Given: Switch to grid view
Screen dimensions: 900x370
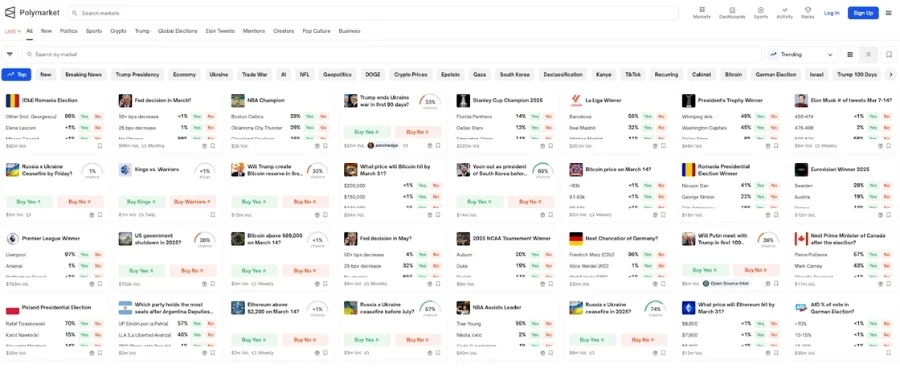Looking at the screenshot, I should pyautogui.click(x=850, y=54).
